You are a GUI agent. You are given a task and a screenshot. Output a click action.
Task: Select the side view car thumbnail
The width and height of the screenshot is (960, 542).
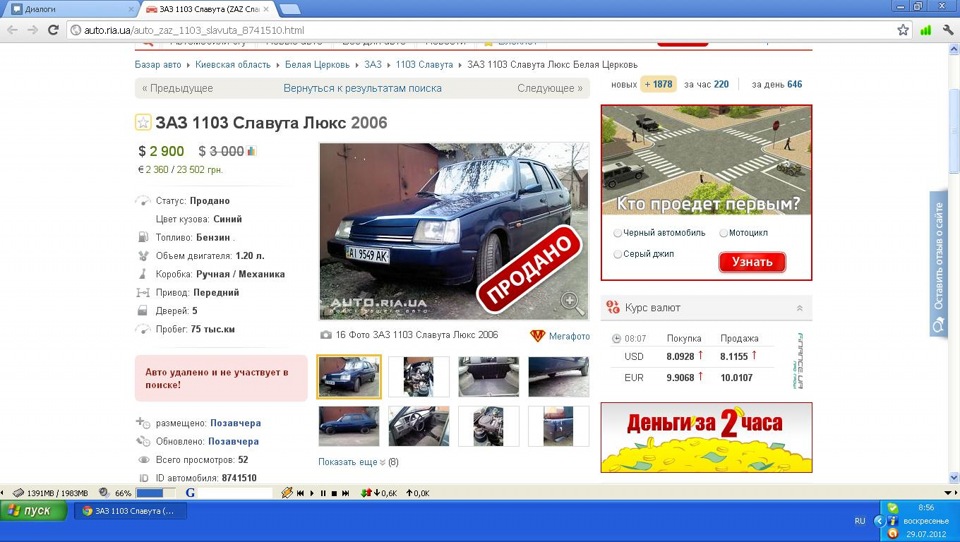click(349, 426)
